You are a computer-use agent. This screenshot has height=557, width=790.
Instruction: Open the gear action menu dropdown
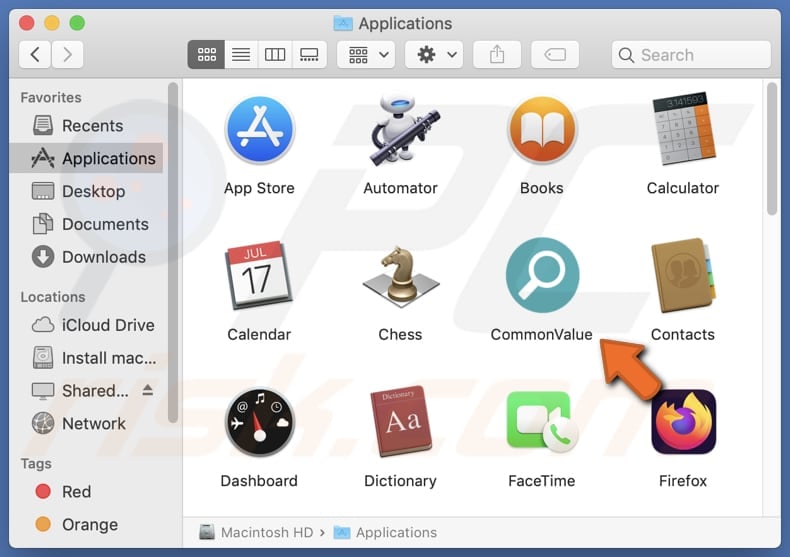coord(434,54)
